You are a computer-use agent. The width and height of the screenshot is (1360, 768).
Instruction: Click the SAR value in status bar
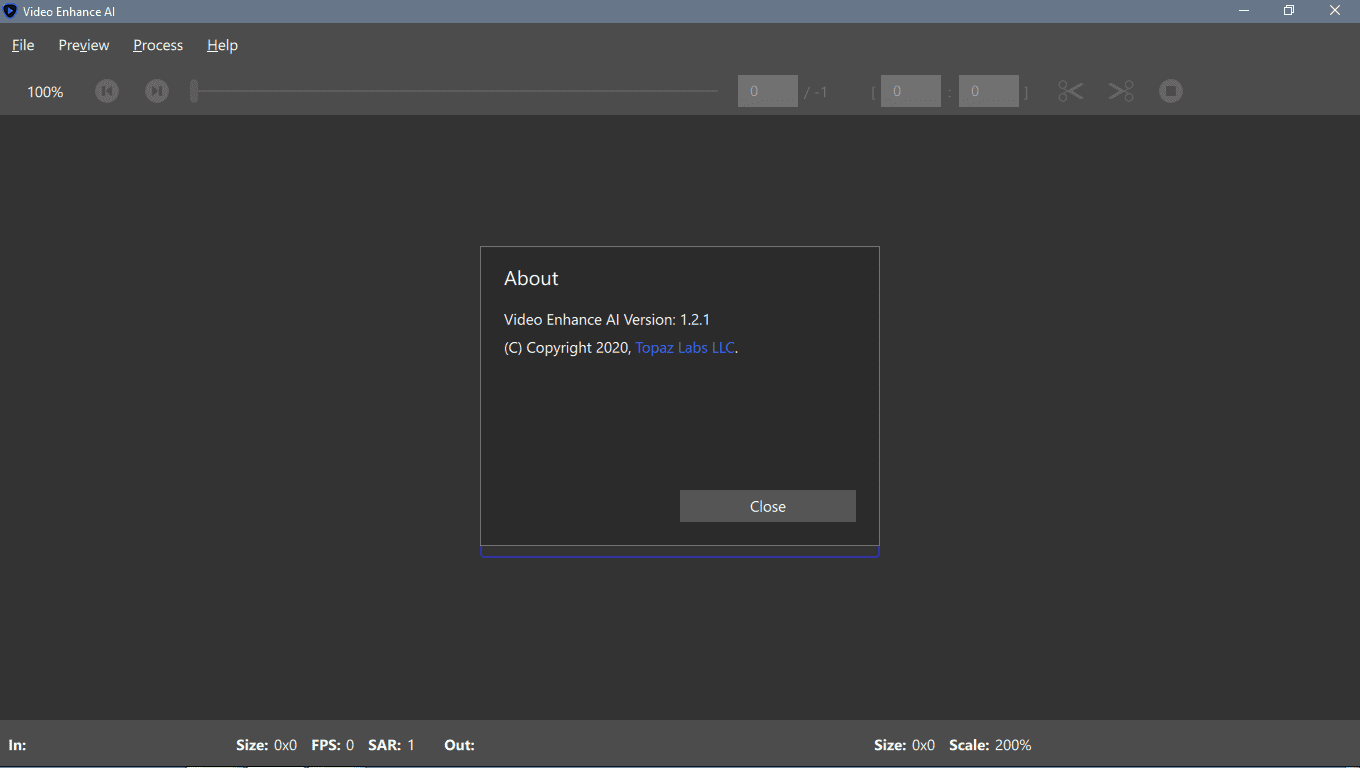[x=411, y=745]
